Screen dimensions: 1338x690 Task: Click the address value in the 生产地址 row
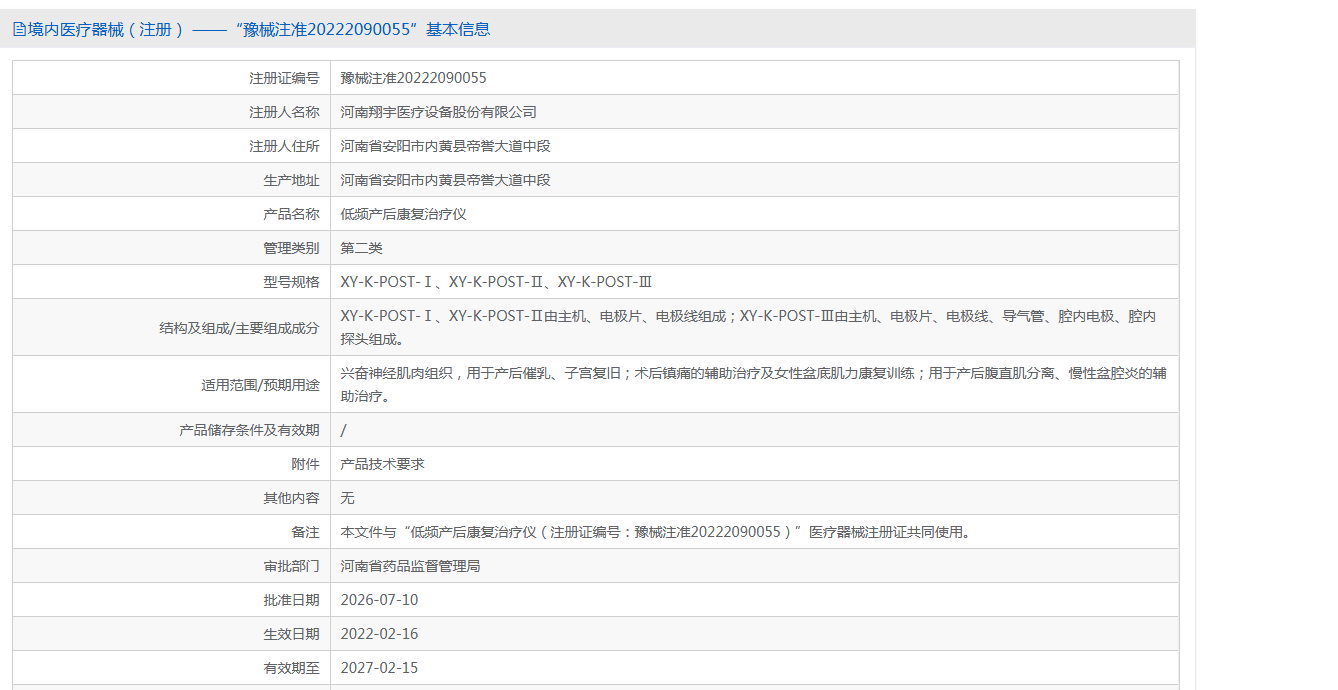click(x=445, y=180)
